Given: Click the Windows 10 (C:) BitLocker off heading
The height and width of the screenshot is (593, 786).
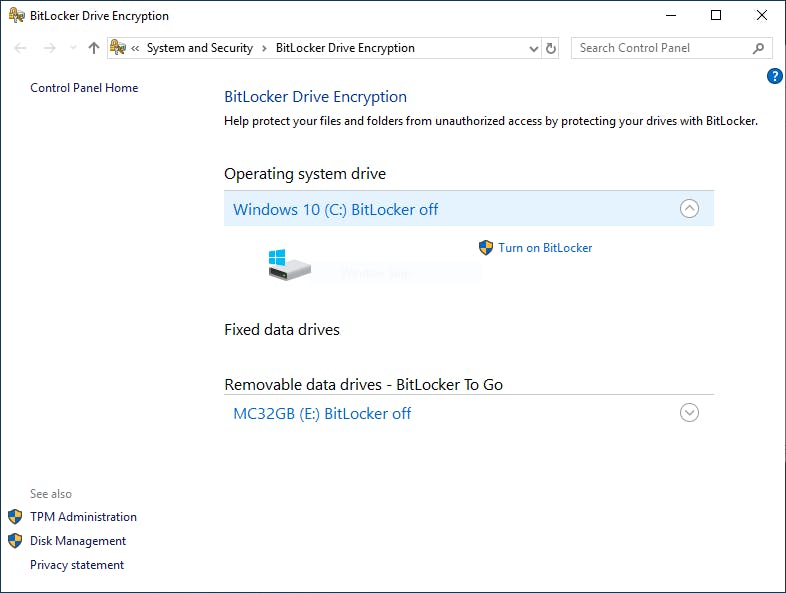Looking at the screenshot, I should coord(335,209).
